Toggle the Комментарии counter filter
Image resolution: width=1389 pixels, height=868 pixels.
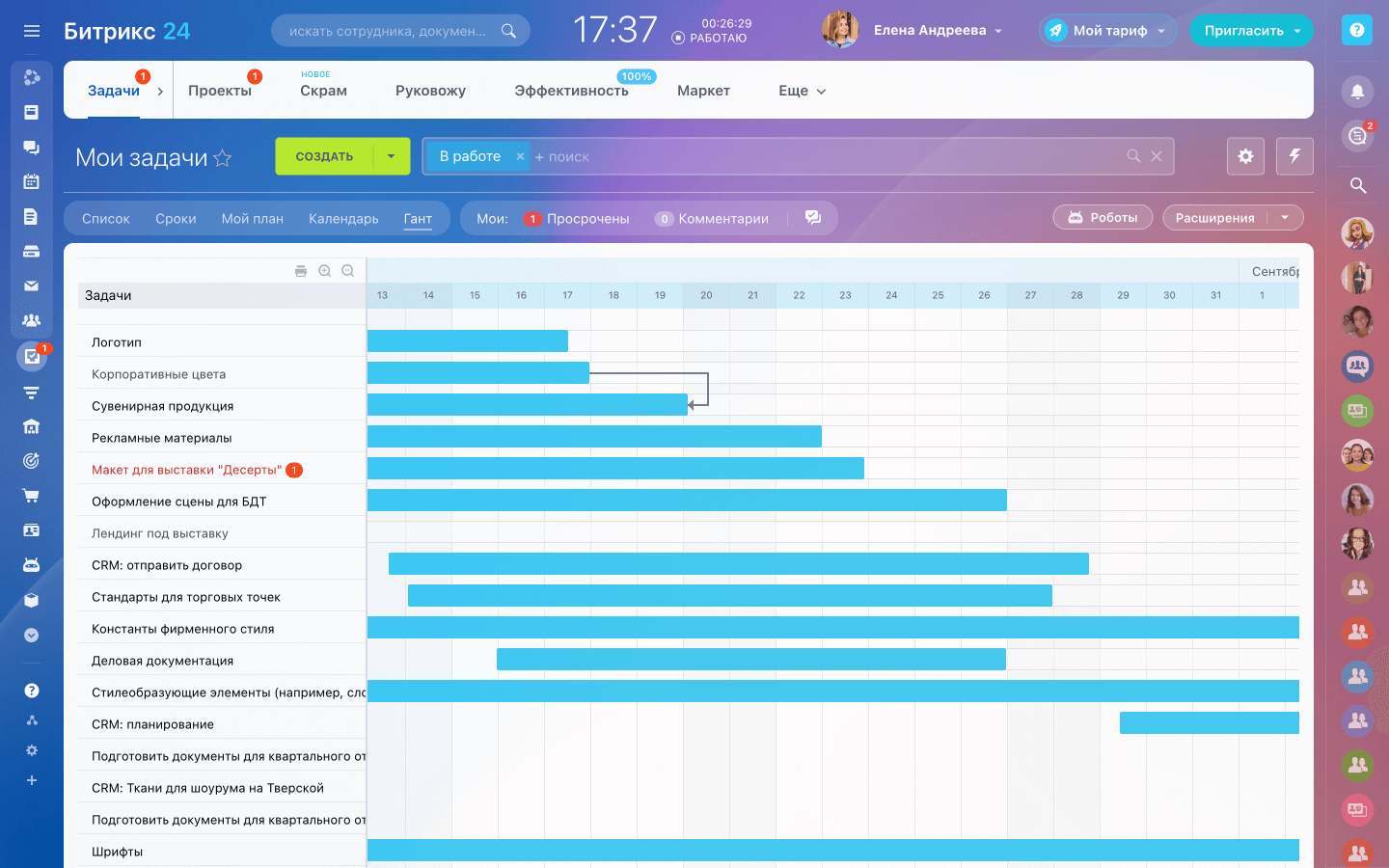click(x=713, y=219)
